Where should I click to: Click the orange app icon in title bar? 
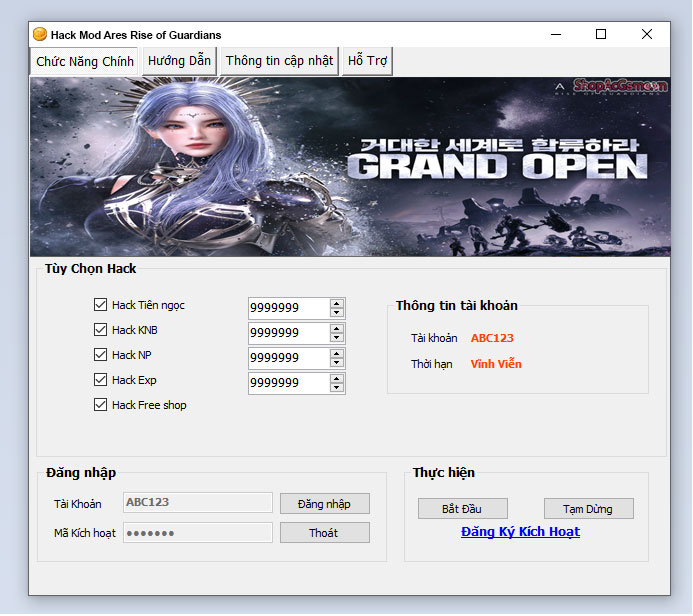[x=40, y=34]
